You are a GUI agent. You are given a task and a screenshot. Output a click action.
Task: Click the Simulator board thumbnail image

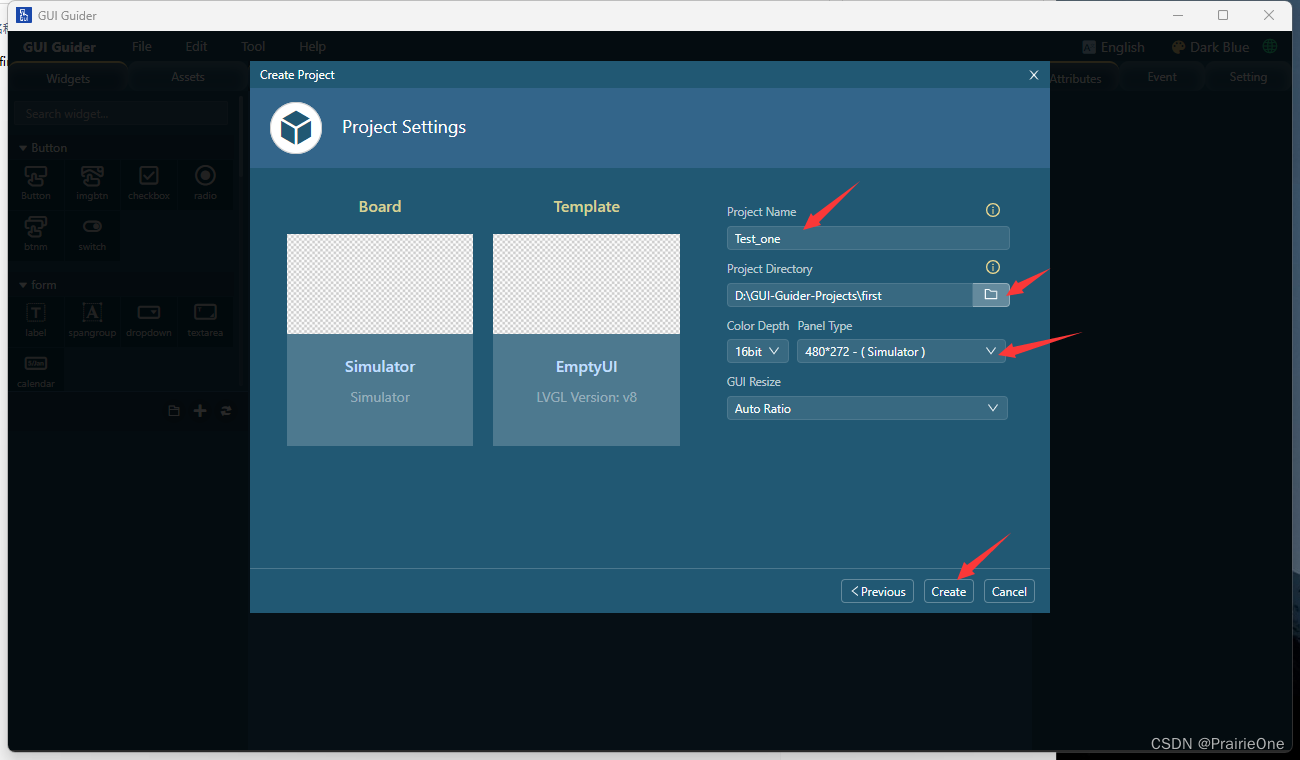point(380,284)
